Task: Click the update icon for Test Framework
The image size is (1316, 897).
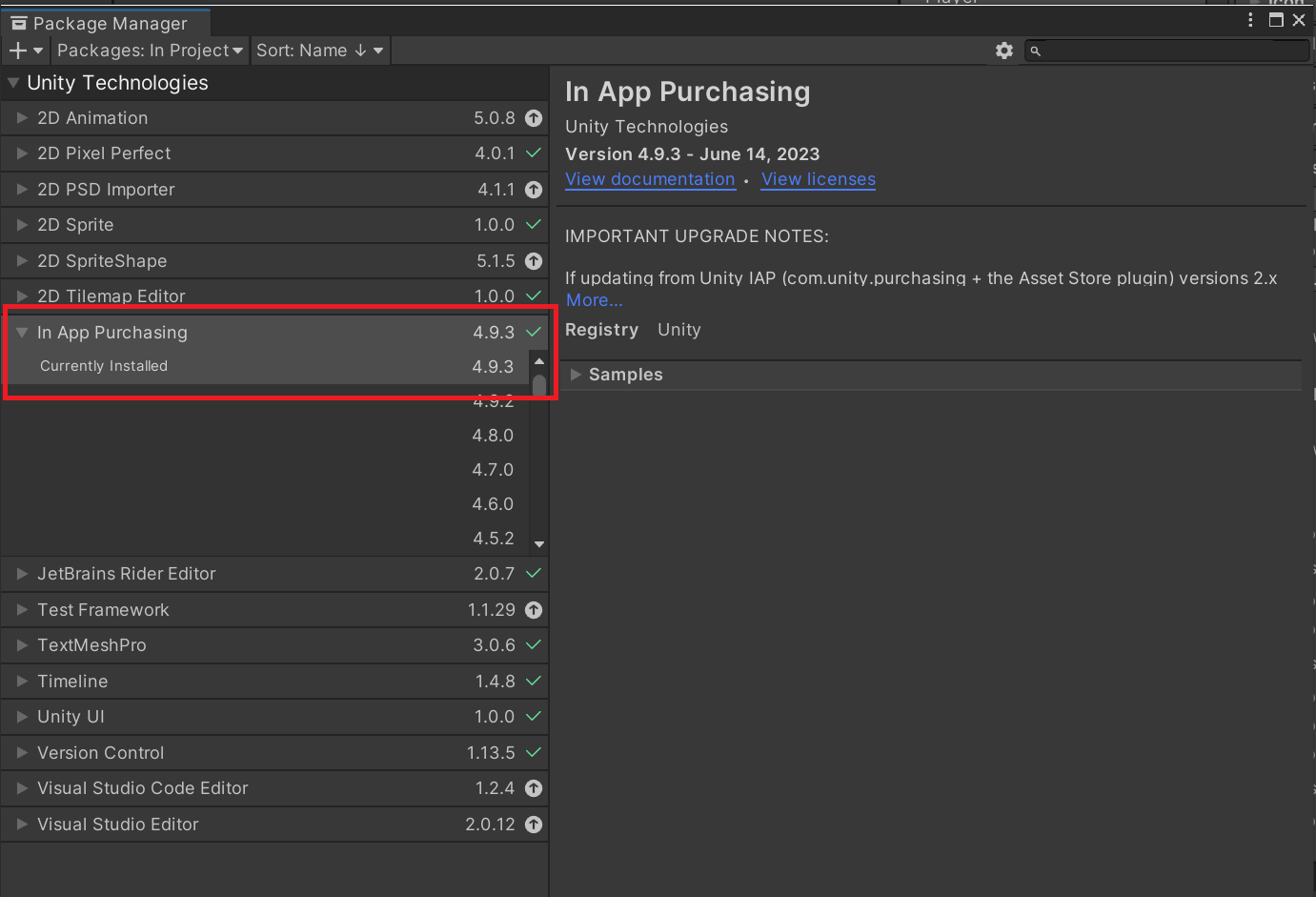Action: coord(534,610)
